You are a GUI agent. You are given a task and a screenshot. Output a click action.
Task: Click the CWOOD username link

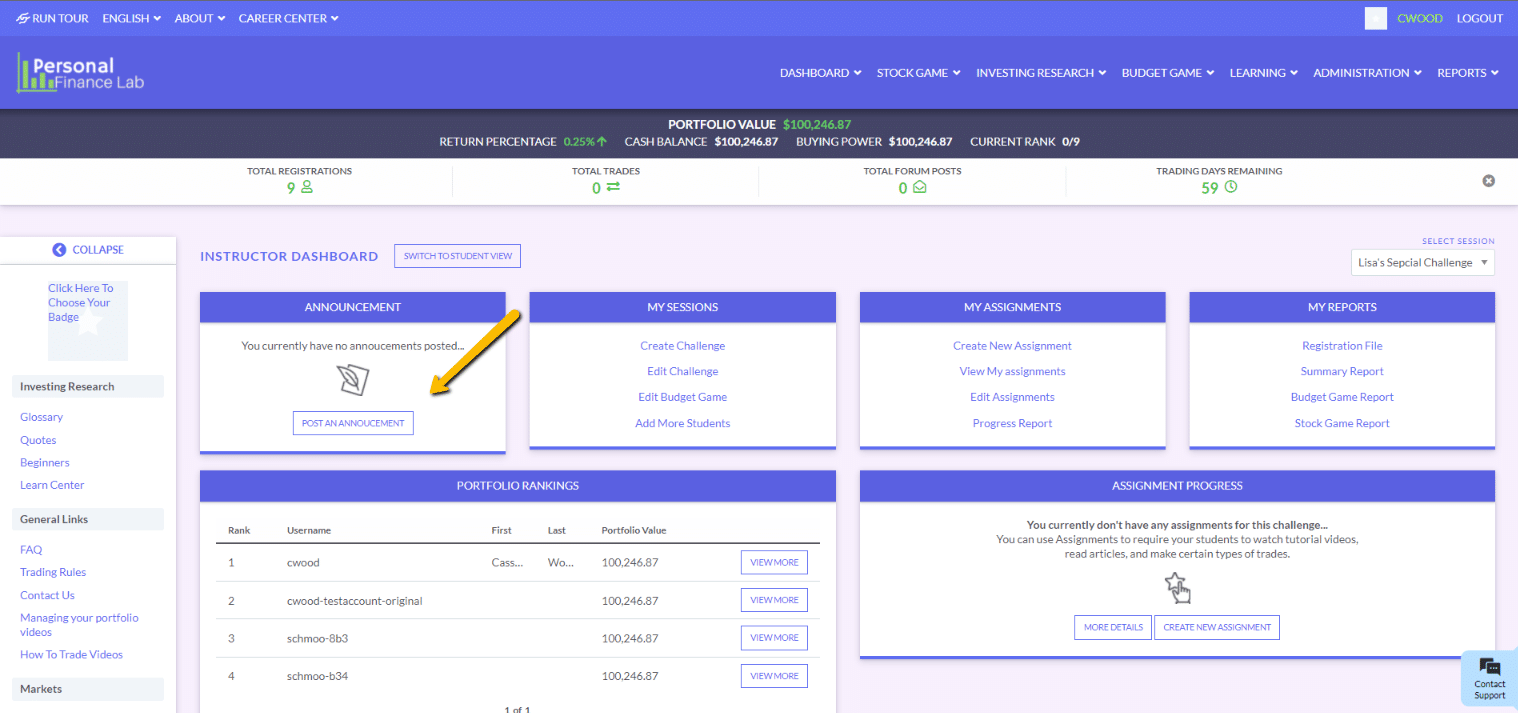1420,18
